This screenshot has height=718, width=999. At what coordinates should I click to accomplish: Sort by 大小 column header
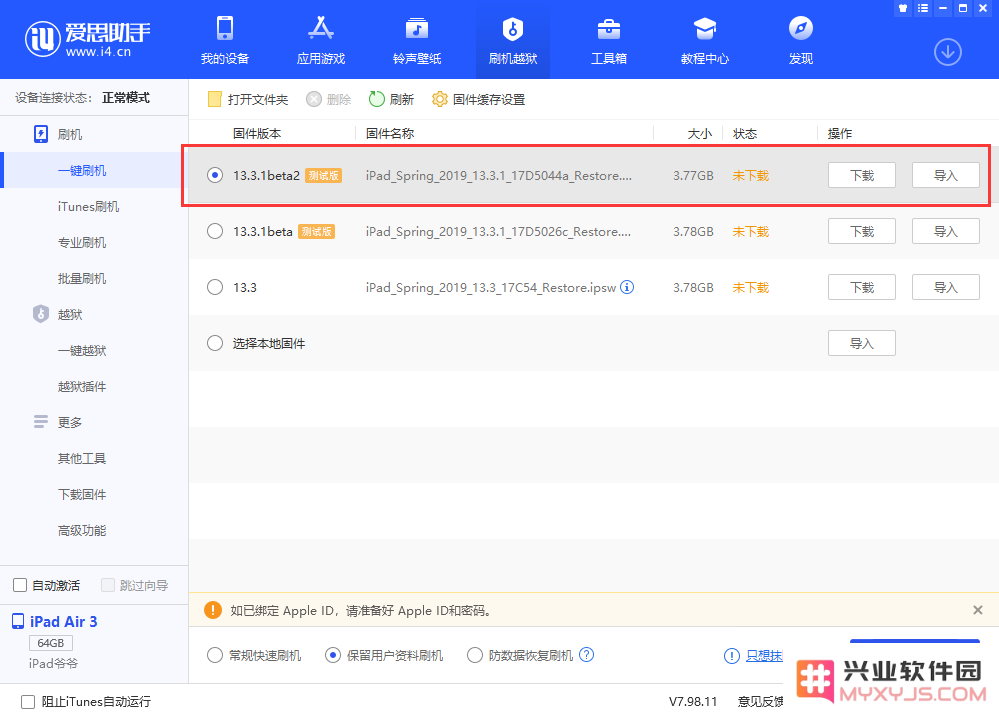[x=700, y=134]
